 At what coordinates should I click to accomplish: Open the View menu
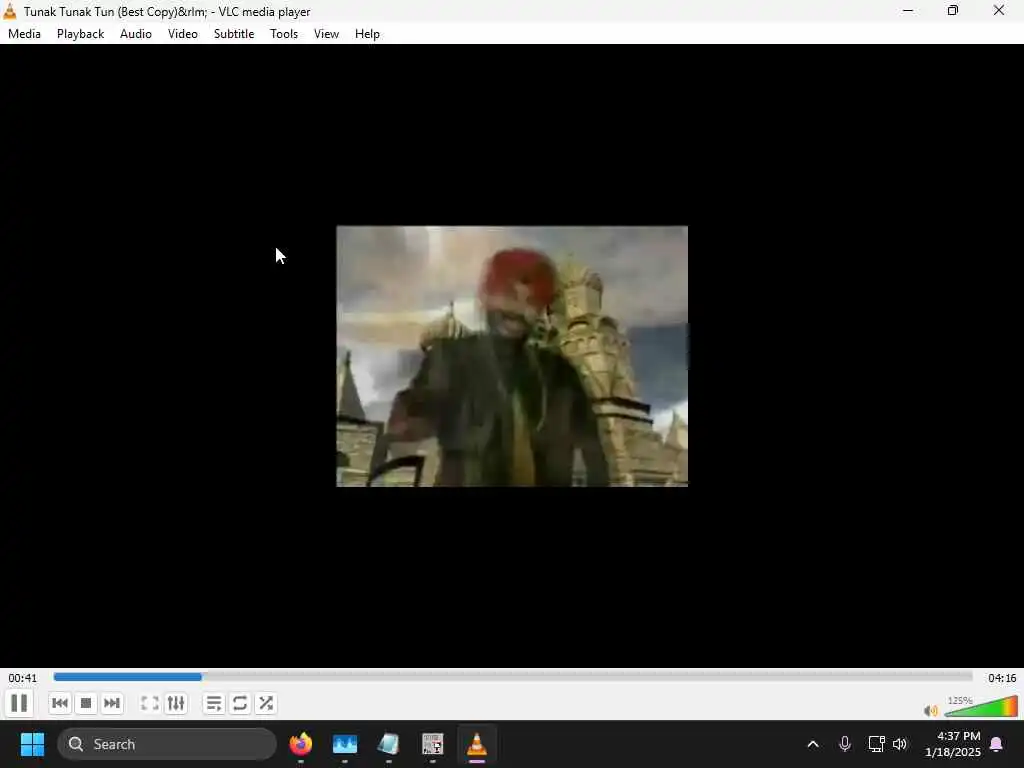point(327,34)
